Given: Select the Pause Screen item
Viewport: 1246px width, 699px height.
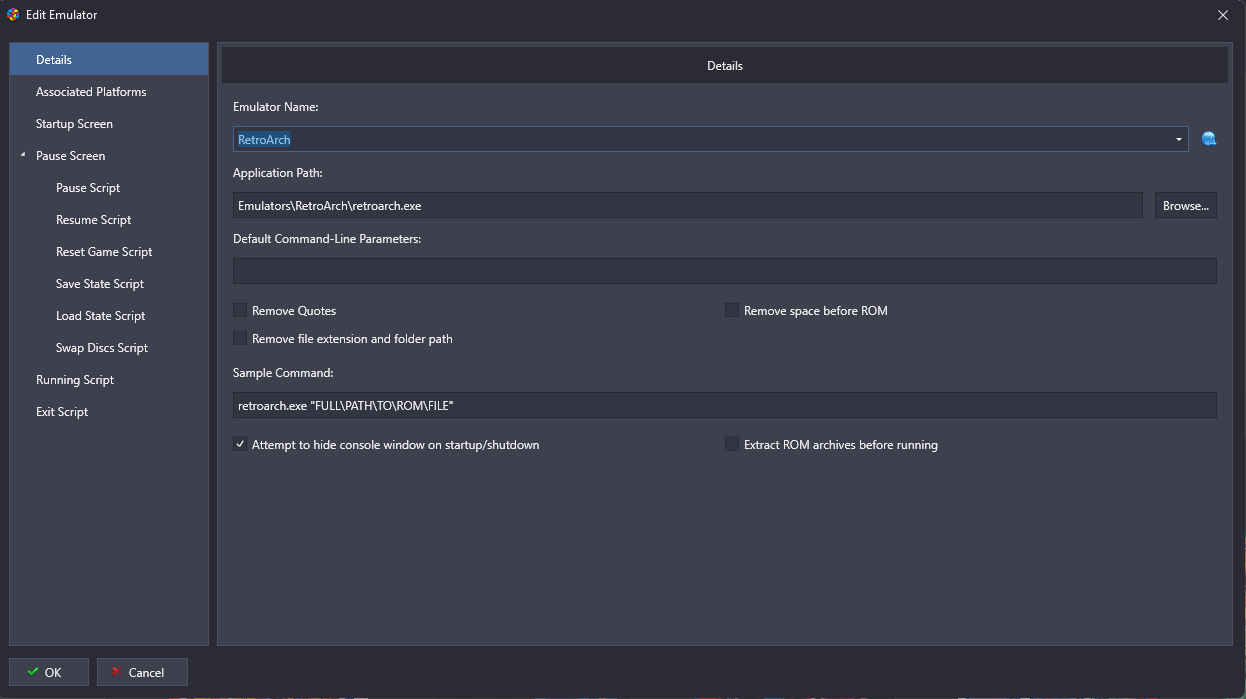Looking at the screenshot, I should click(x=70, y=155).
